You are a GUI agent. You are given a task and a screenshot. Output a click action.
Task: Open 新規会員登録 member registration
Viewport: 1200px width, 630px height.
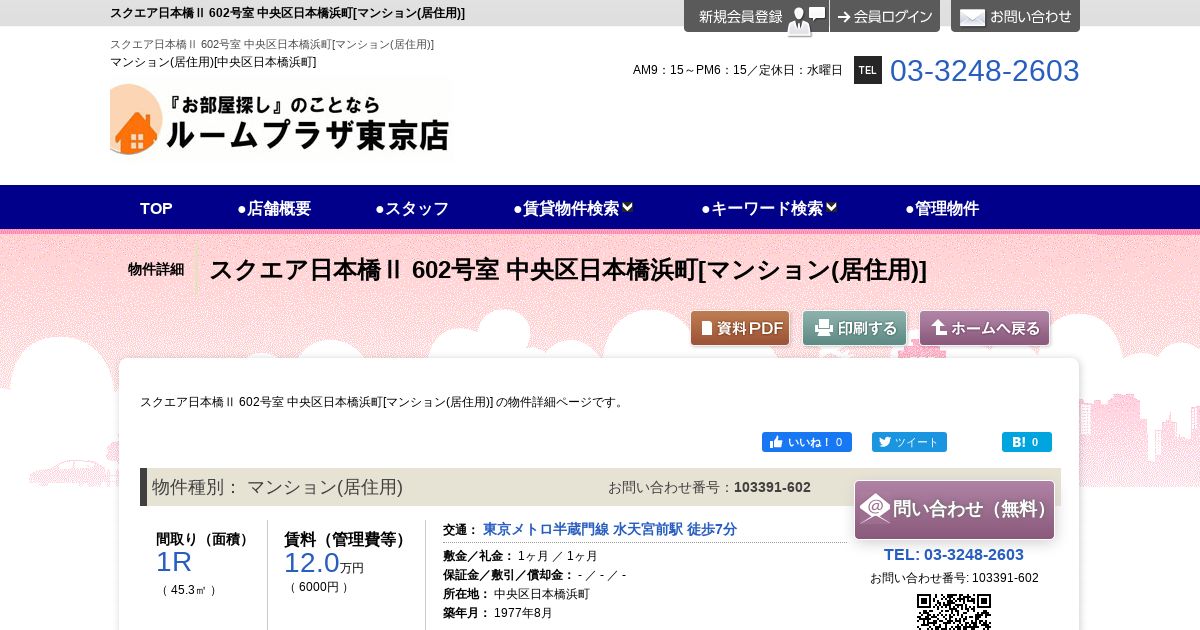(x=756, y=16)
